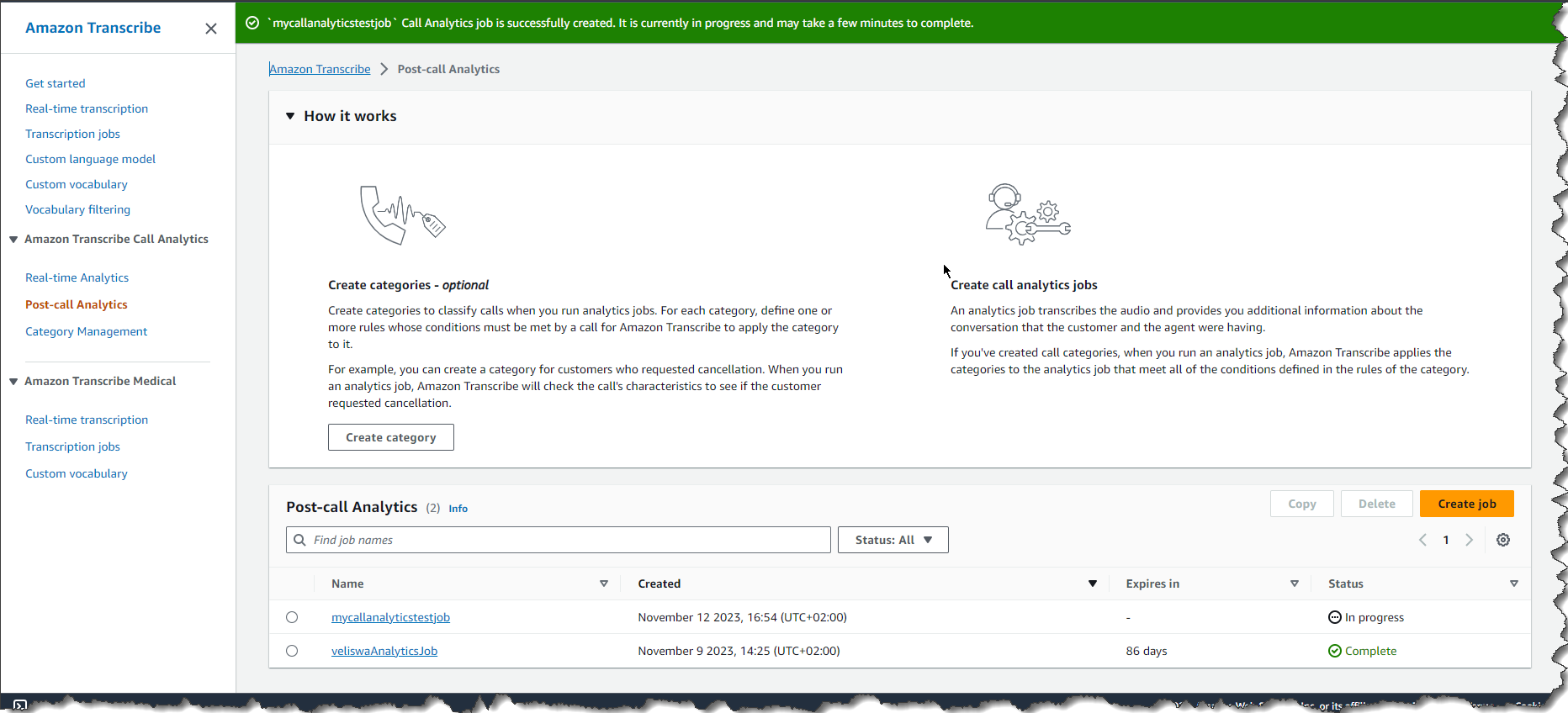The height and width of the screenshot is (713, 1568).
Task: Collapse Amazon Transcribe Call Analytics section
Action: point(13,240)
